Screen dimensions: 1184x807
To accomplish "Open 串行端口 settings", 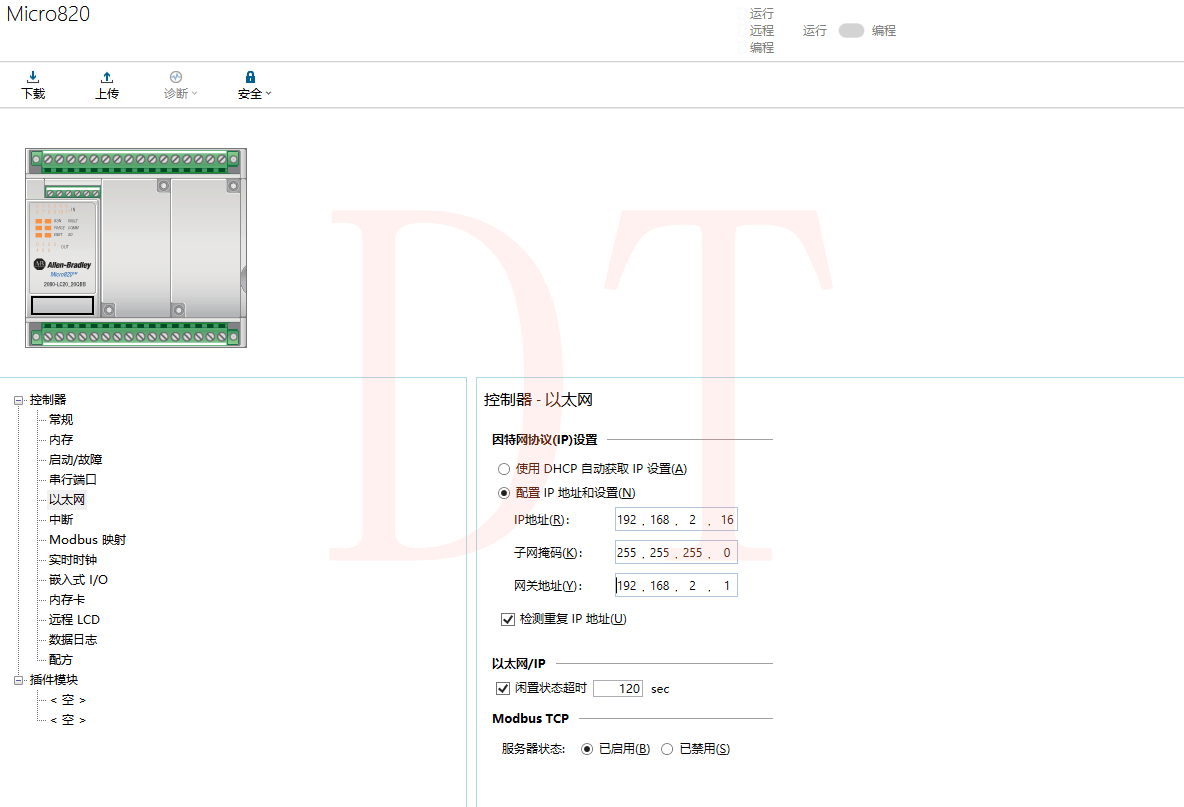I will (x=72, y=479).
